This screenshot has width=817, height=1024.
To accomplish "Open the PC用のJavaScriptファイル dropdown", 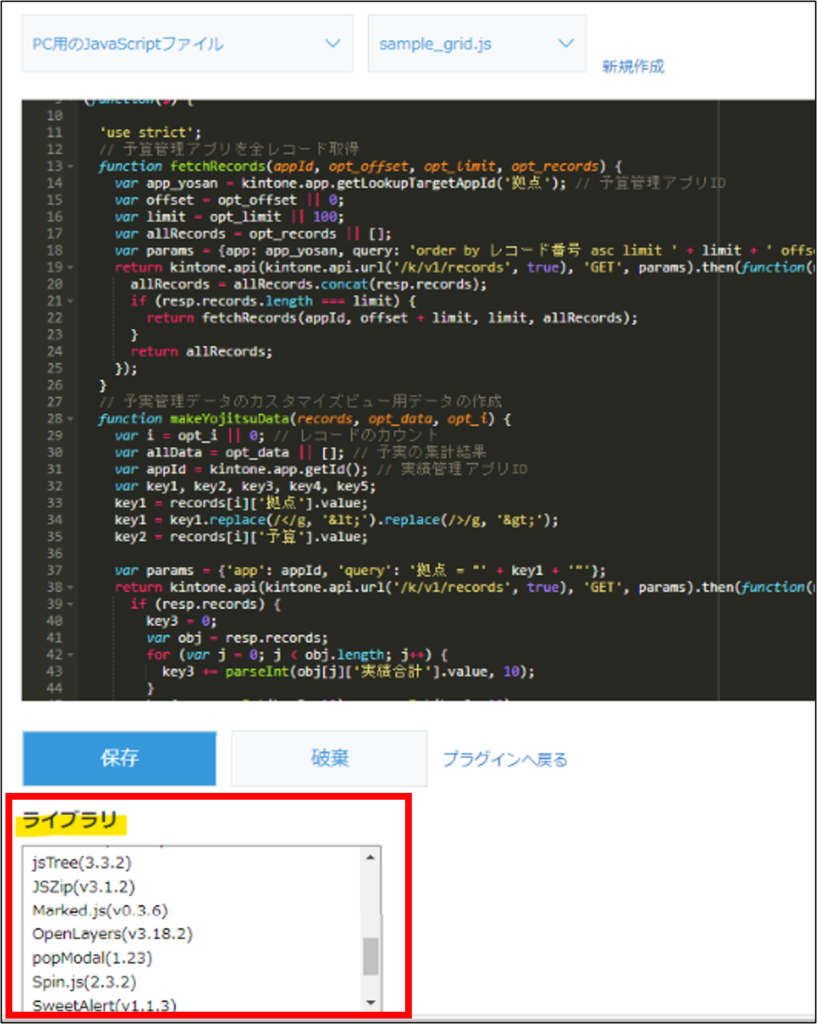I will (186, 44).
